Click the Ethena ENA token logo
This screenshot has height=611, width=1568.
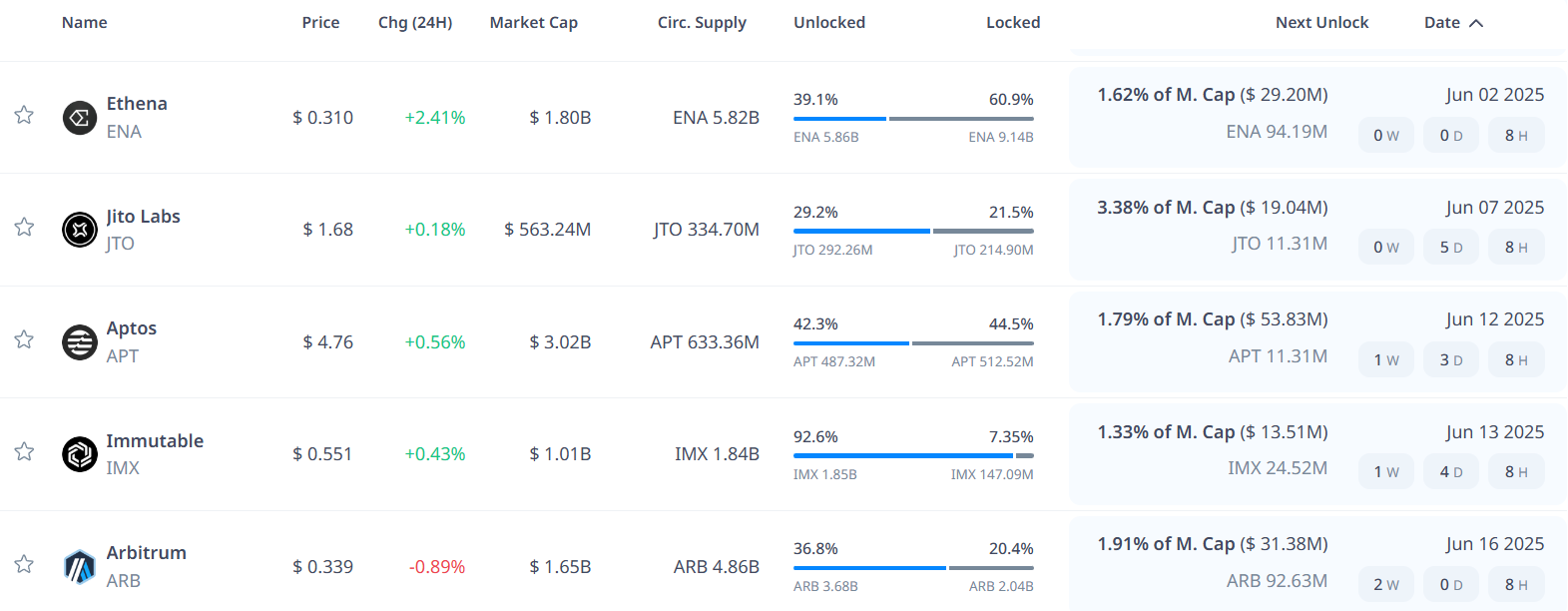pos(80,118)
